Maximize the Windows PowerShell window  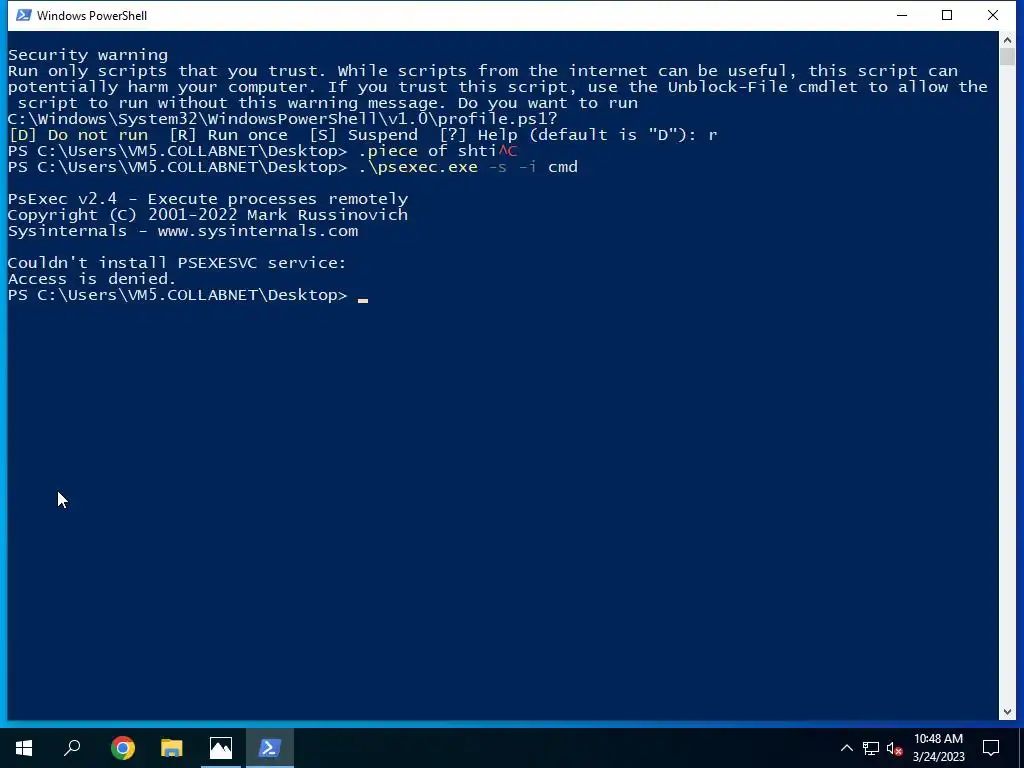pos(947,15)
